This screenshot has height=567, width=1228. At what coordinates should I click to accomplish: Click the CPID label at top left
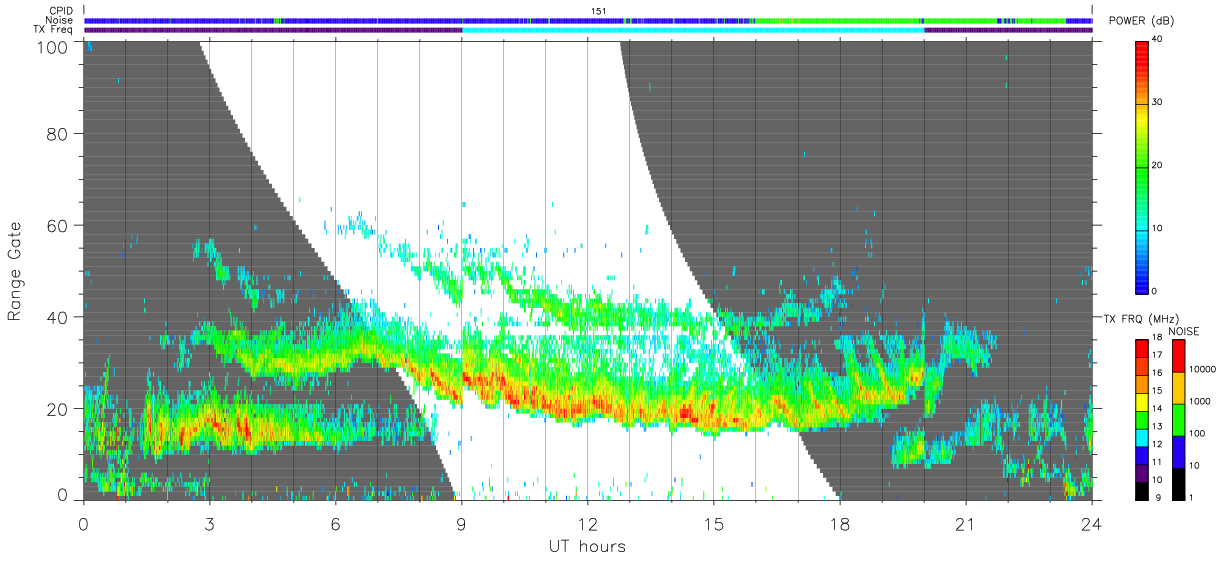coord(61,11)
